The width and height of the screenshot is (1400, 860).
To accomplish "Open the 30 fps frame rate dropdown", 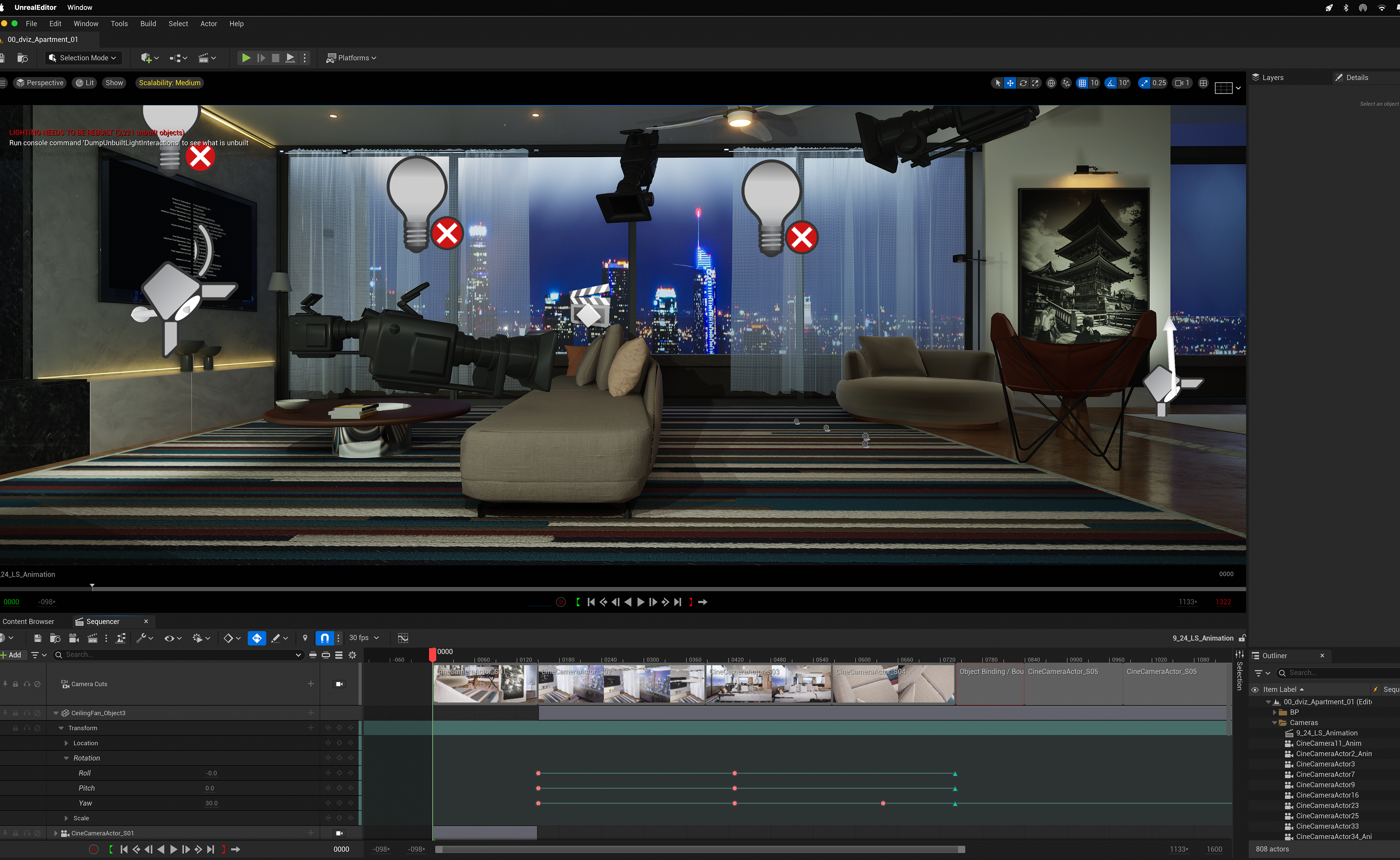I will tap(364, 638).
